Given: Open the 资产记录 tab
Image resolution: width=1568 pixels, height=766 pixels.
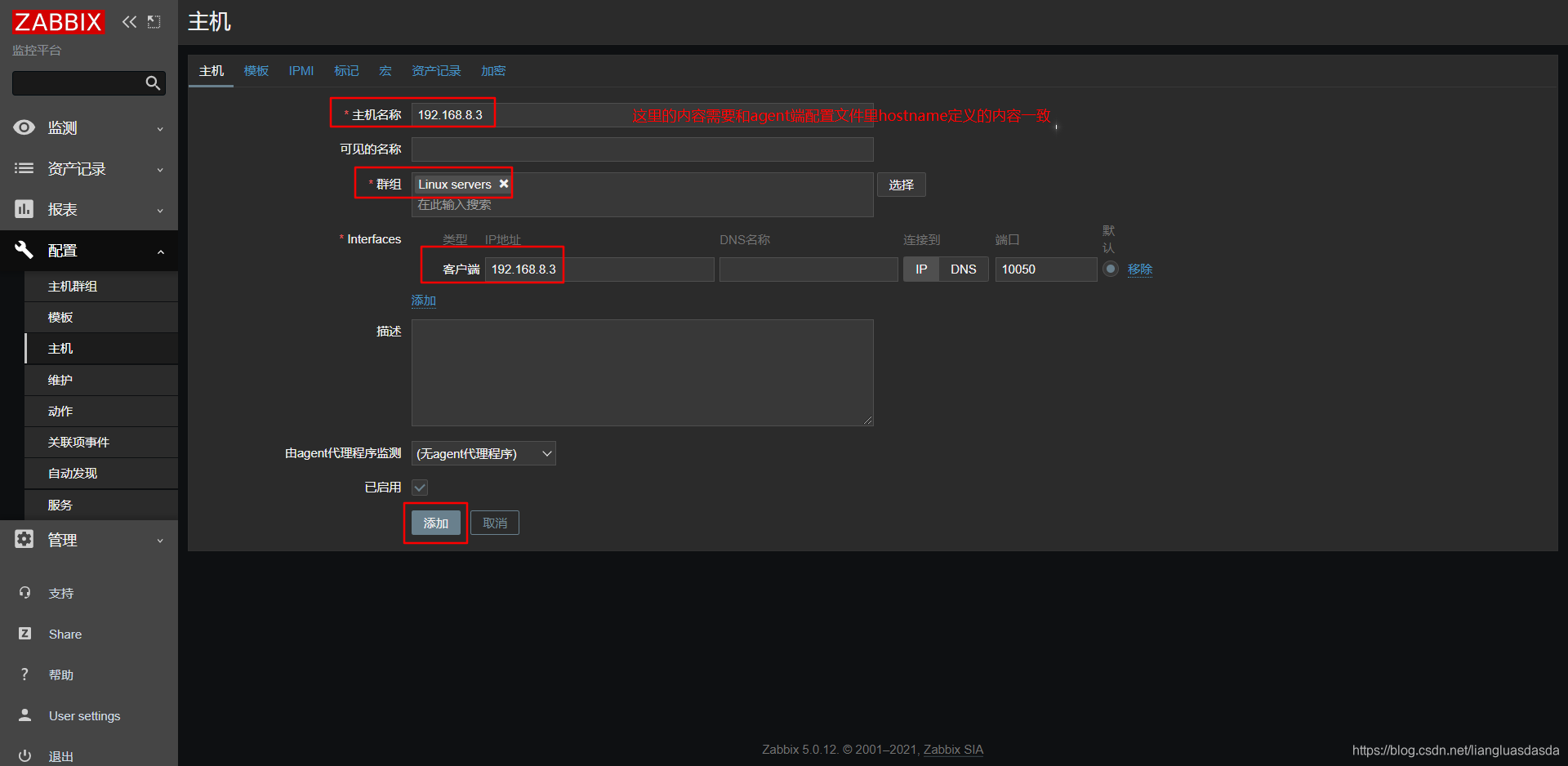Looking at the screenshot, I should tap(436, 71).
